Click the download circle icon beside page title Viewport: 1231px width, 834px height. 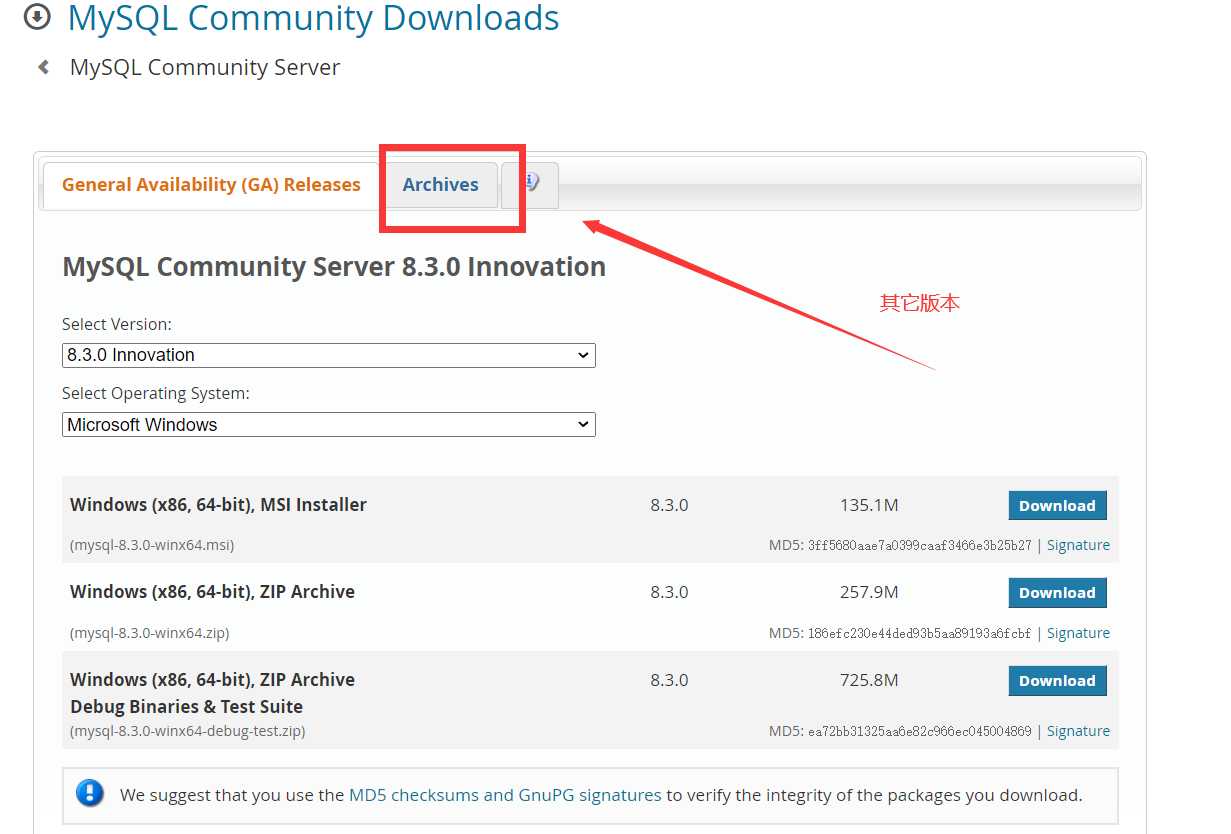[37, 17]
